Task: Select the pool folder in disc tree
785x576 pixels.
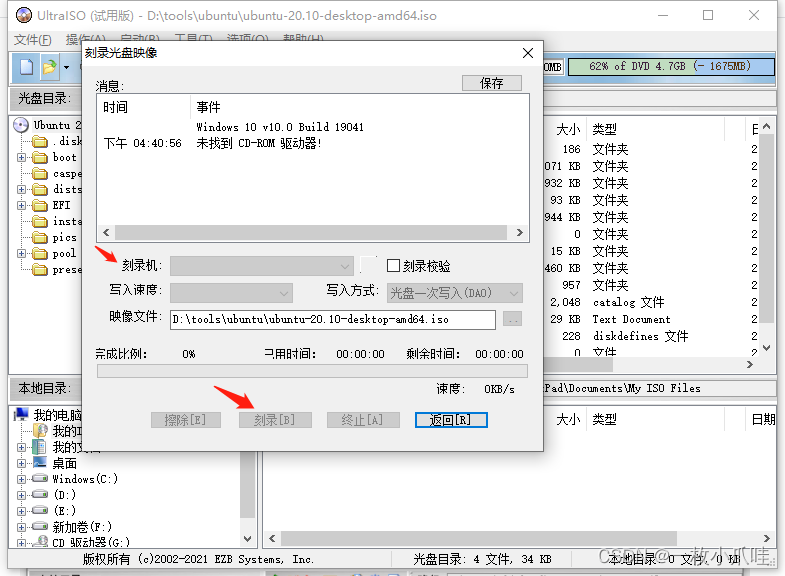Action: pos(64,254)
